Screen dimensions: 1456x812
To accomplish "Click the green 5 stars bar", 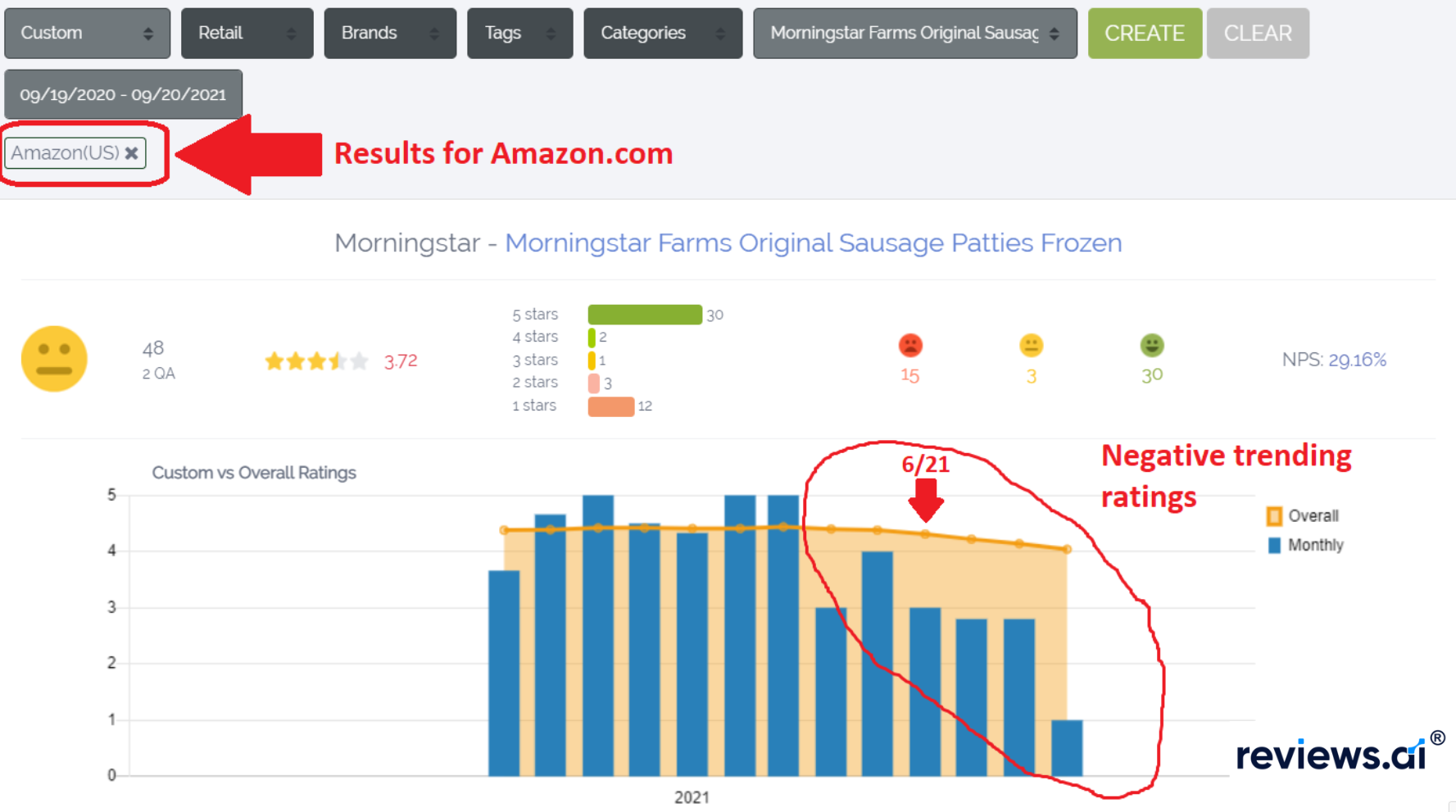I will [x=645, y=314].
